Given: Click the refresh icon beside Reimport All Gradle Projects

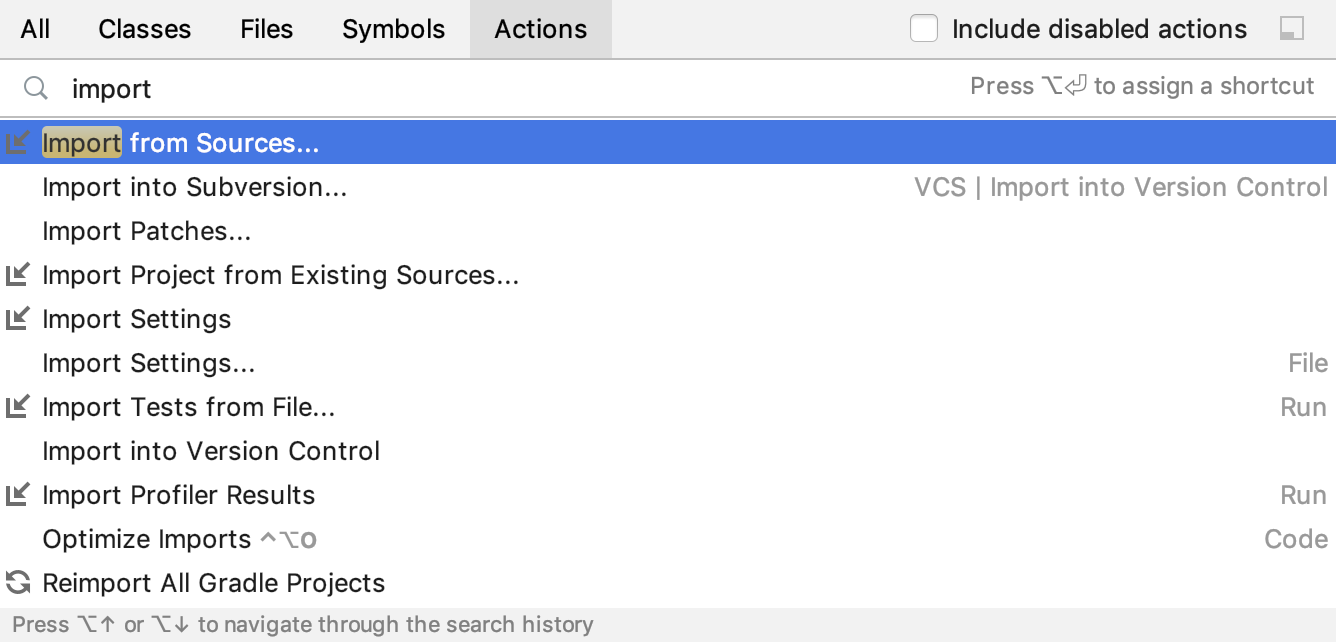Looking at the screenshot, I should click(x=18, y=583).
